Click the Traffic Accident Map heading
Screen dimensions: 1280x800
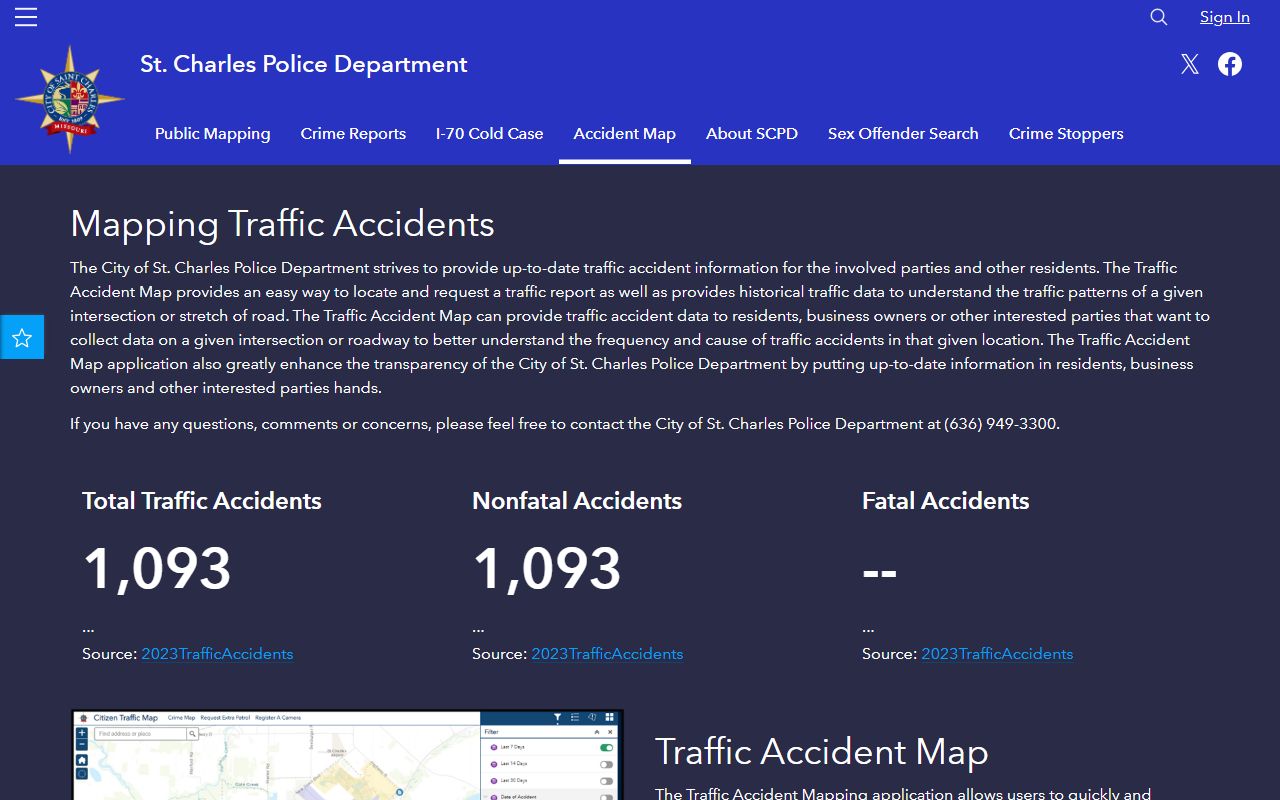point(822,752)
